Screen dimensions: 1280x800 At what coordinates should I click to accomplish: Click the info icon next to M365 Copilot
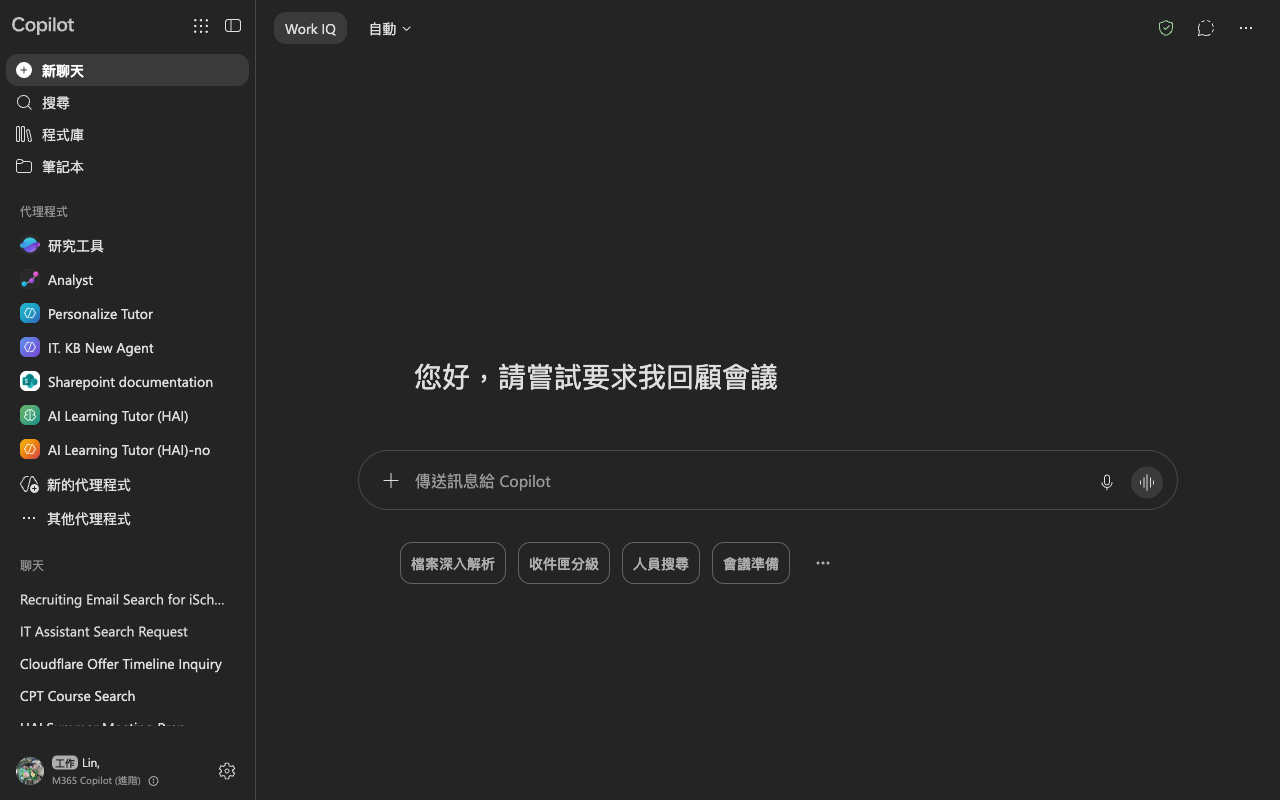153,781
